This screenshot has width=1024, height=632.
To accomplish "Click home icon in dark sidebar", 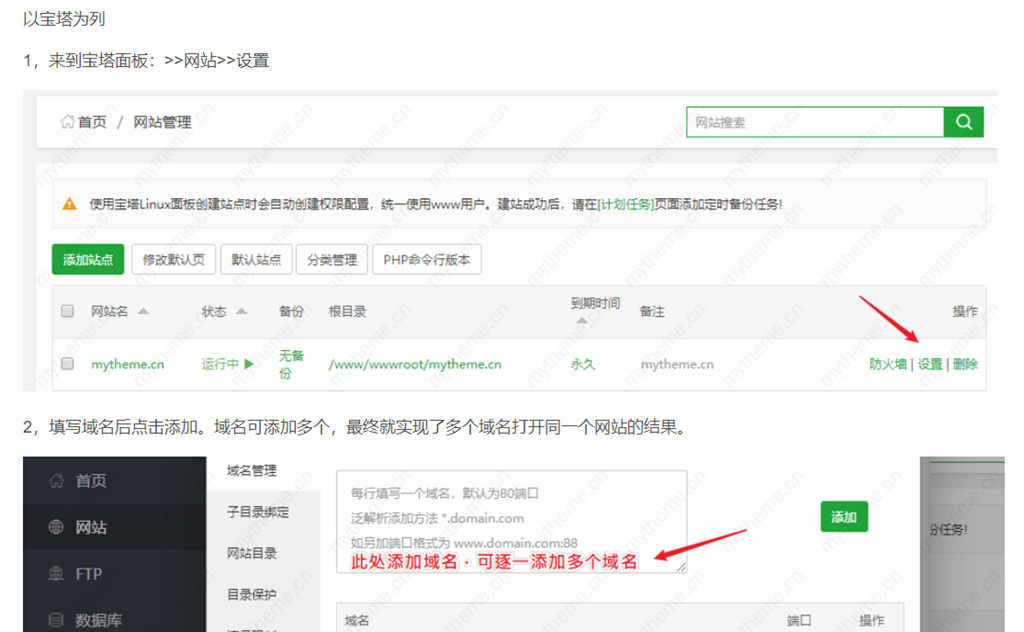I will point(56,481).
